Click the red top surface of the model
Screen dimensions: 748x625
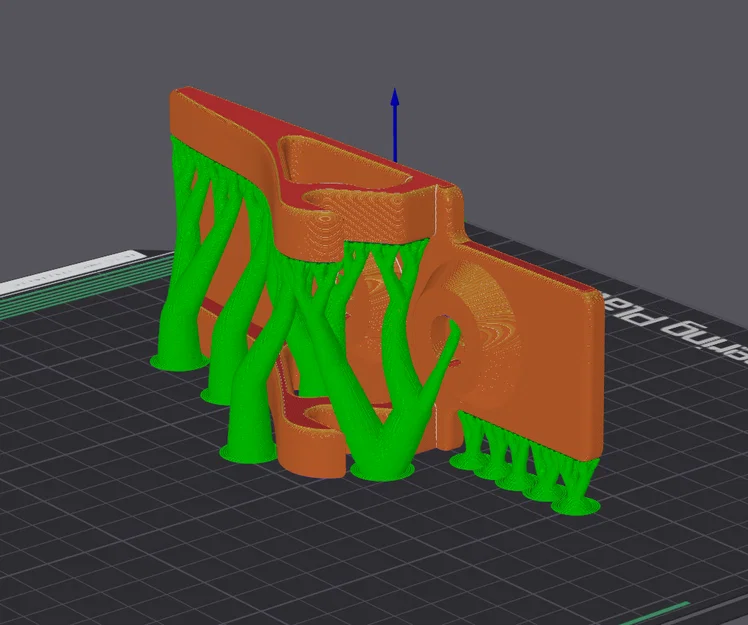pos(267,128)
